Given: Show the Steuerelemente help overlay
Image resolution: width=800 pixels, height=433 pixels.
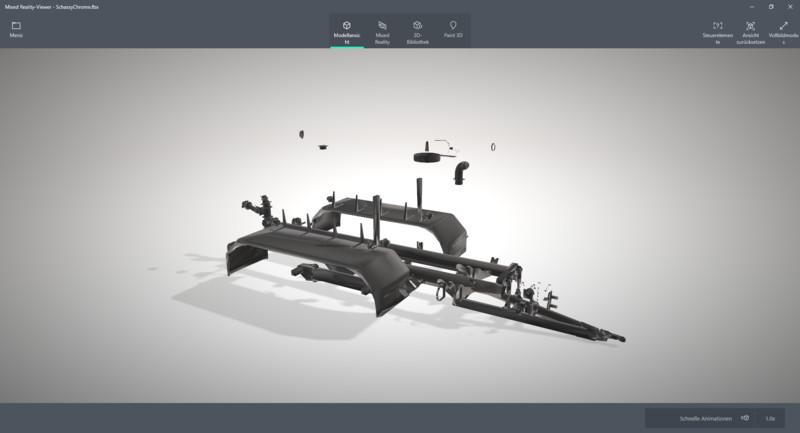Looking at the screenshot, I should click(x=717, y=32).
